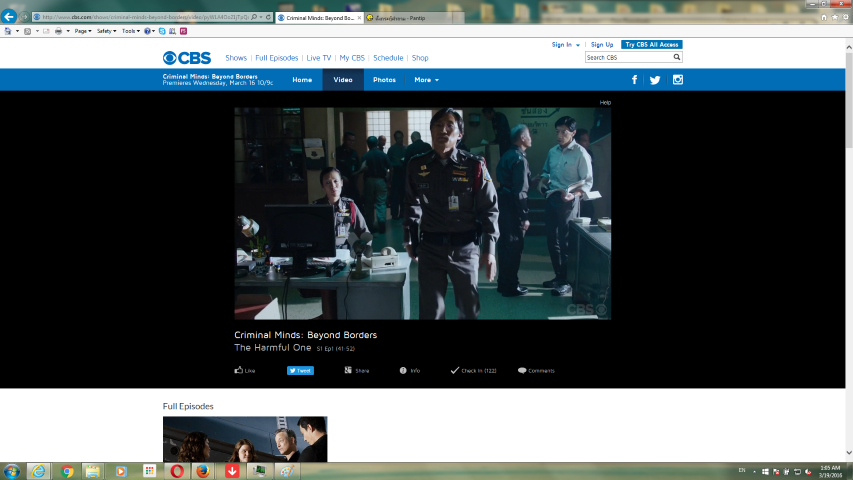The height and width of the screenshot is (480, 853).
Task: Click the Like thumbs-up button
Action: click(x=245, y=371)
